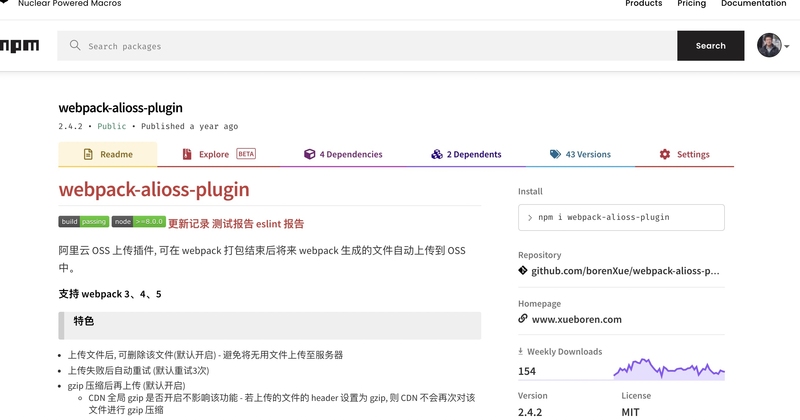Click the black Search button
This screenshot has width=800, height=420.
pos(710,46)
